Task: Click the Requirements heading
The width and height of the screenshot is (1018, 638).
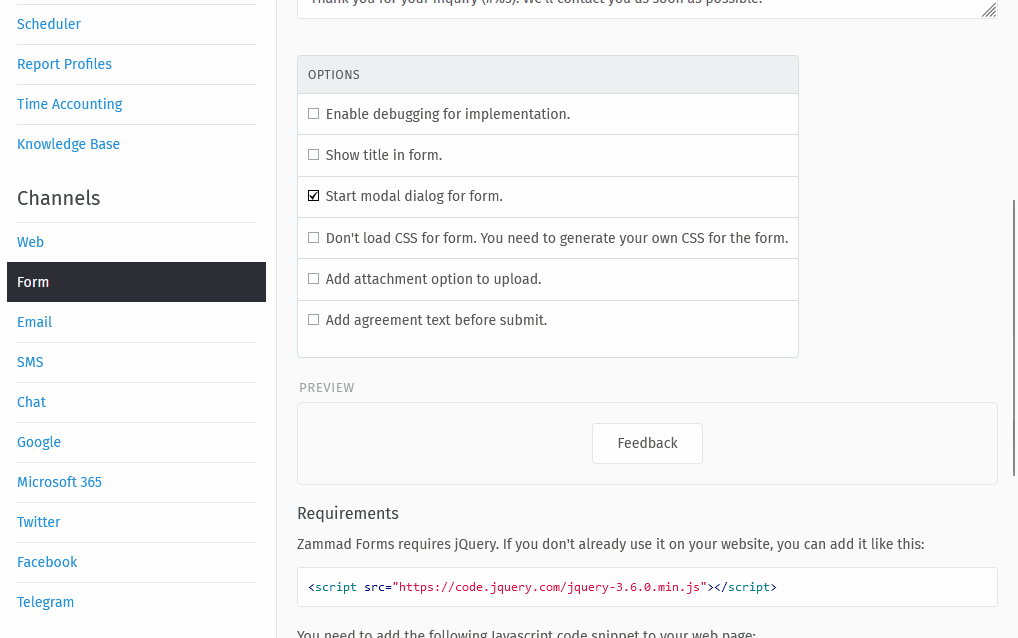Action: (348, 513)
